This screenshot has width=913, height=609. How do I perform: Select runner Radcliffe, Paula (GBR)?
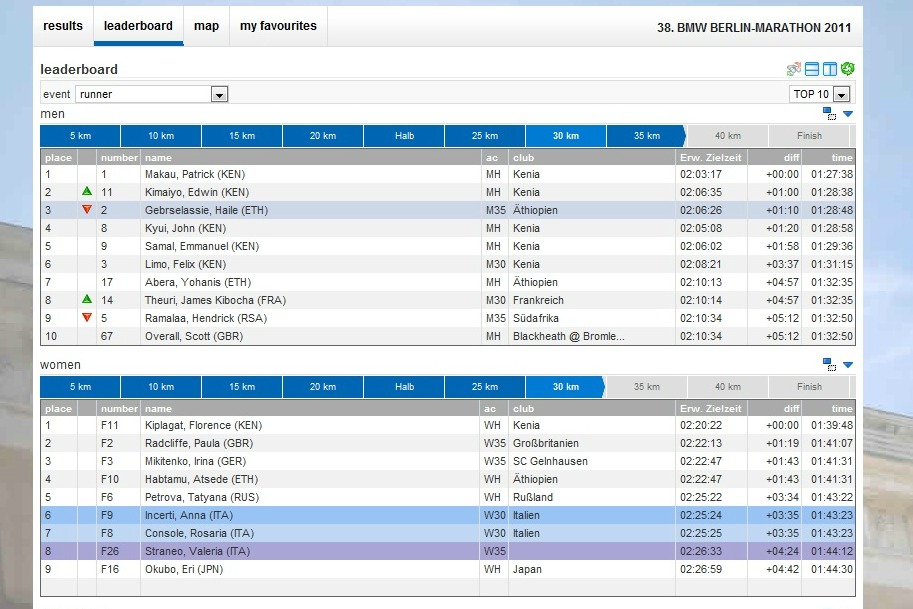click(448, 443)
